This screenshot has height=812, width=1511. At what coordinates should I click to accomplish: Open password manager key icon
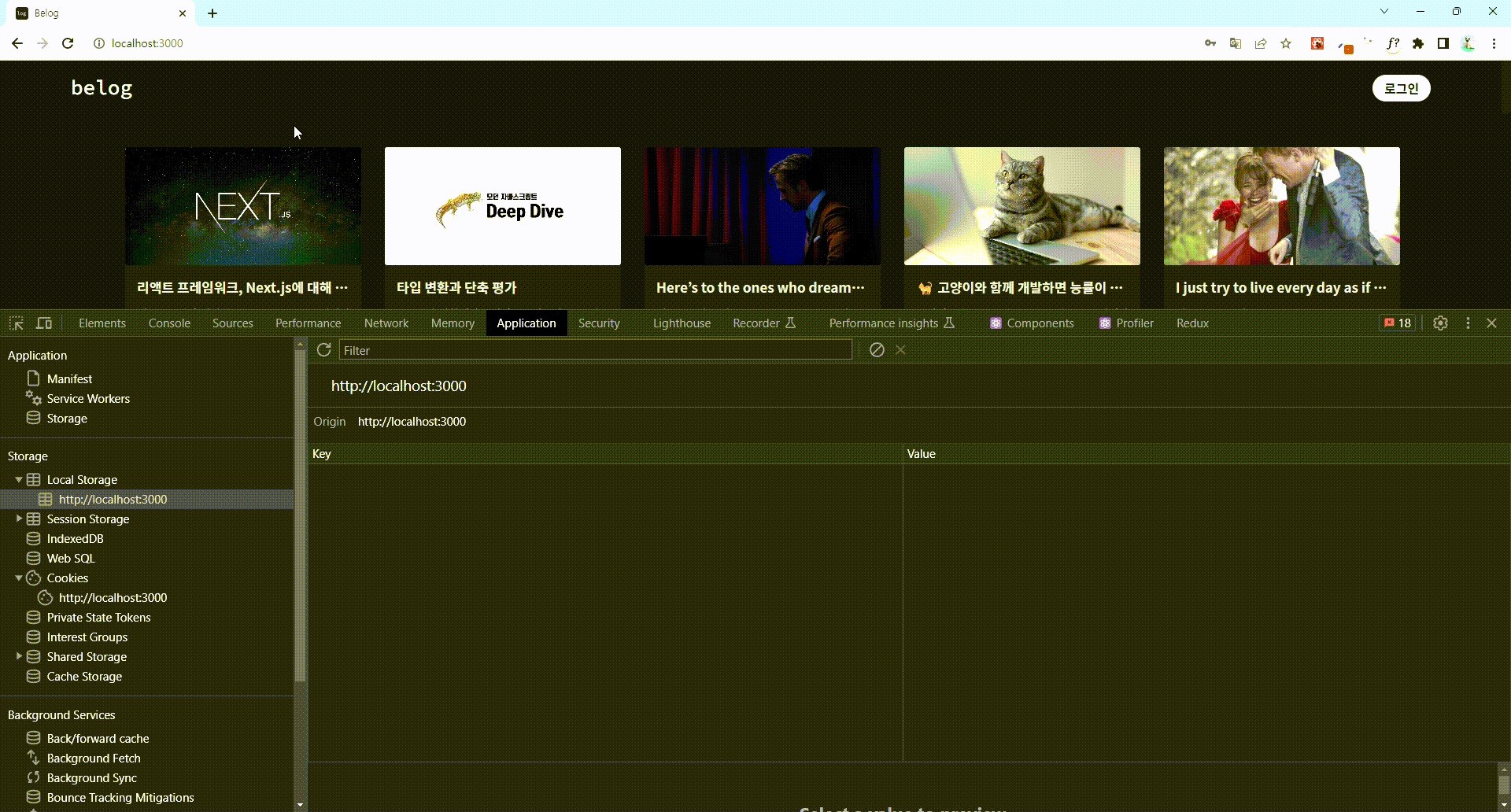(1210, 43)
